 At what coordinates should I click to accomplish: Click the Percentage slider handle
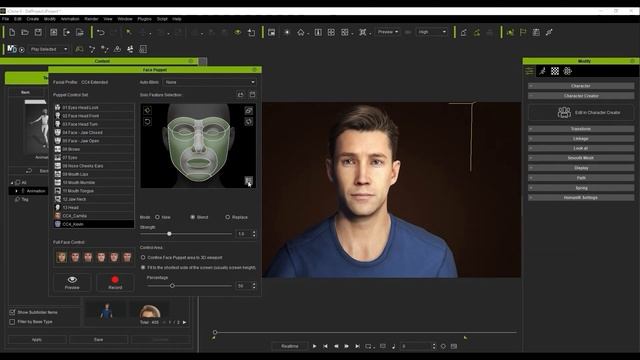(x=172, y=286)
